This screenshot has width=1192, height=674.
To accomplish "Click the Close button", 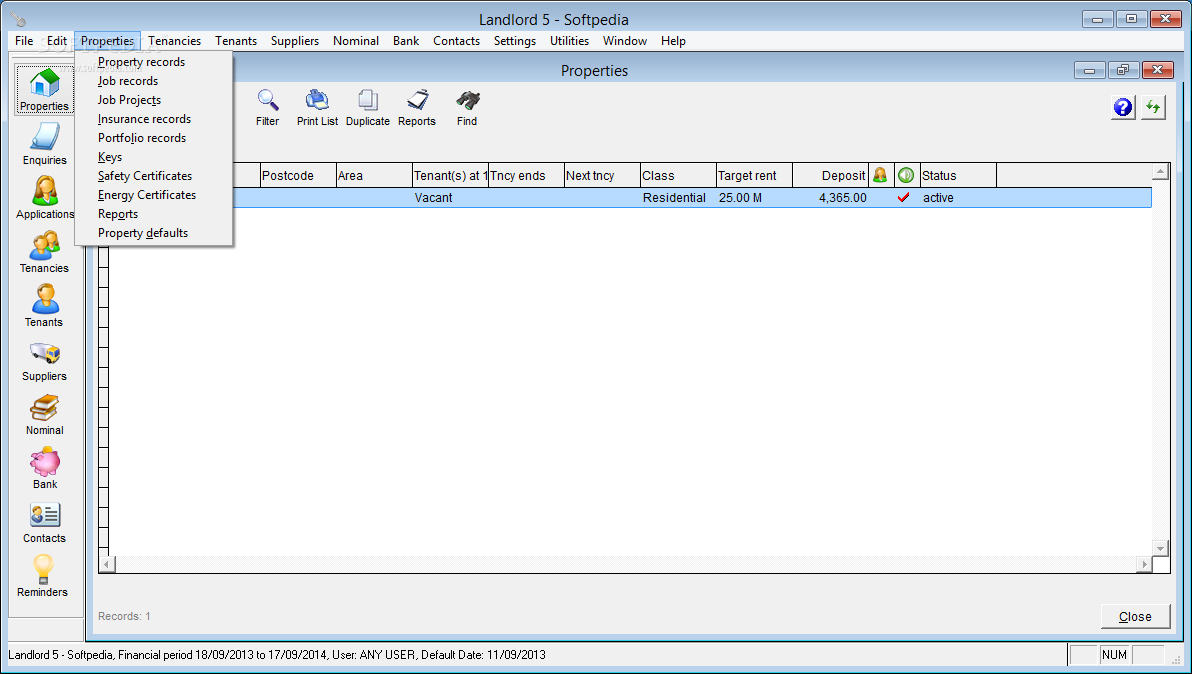I will pyautogui.click(x=1135, y=616).
